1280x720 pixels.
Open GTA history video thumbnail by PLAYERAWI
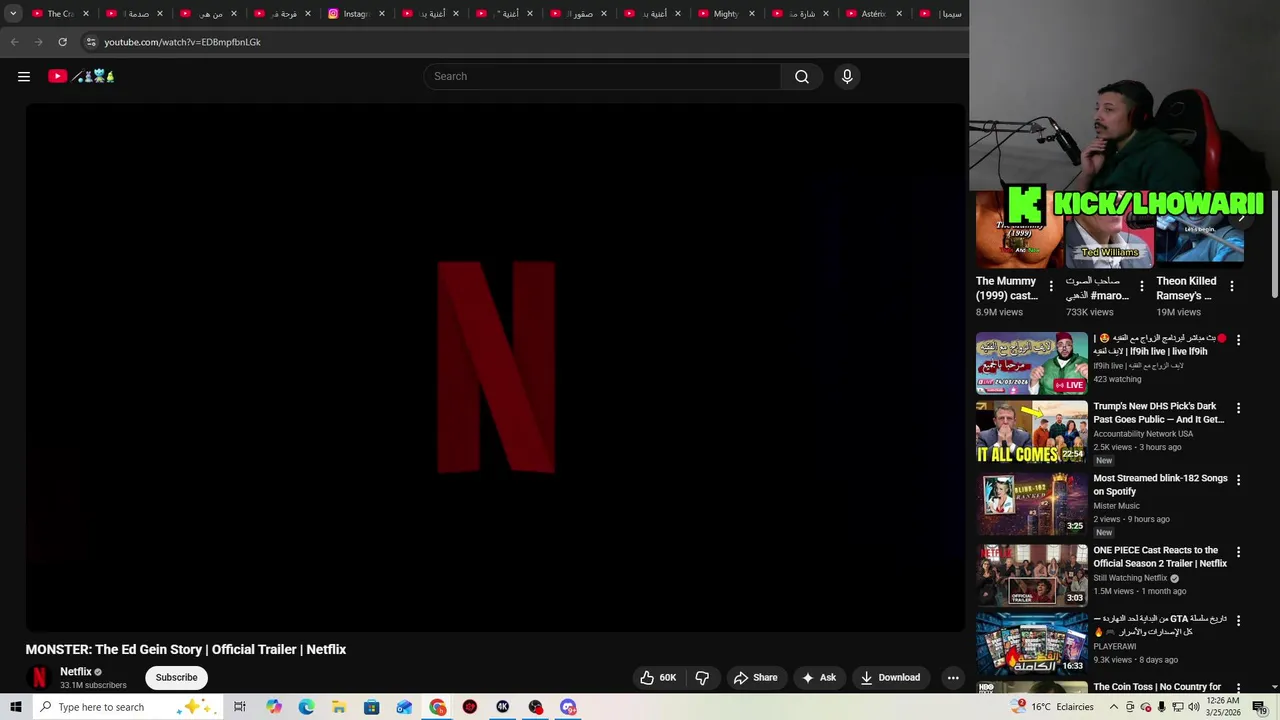pyautogui.click(x=1031, y=643)
